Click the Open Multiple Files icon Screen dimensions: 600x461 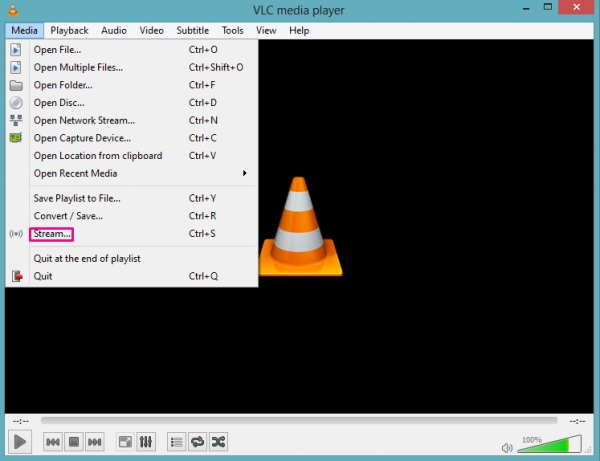16,67
